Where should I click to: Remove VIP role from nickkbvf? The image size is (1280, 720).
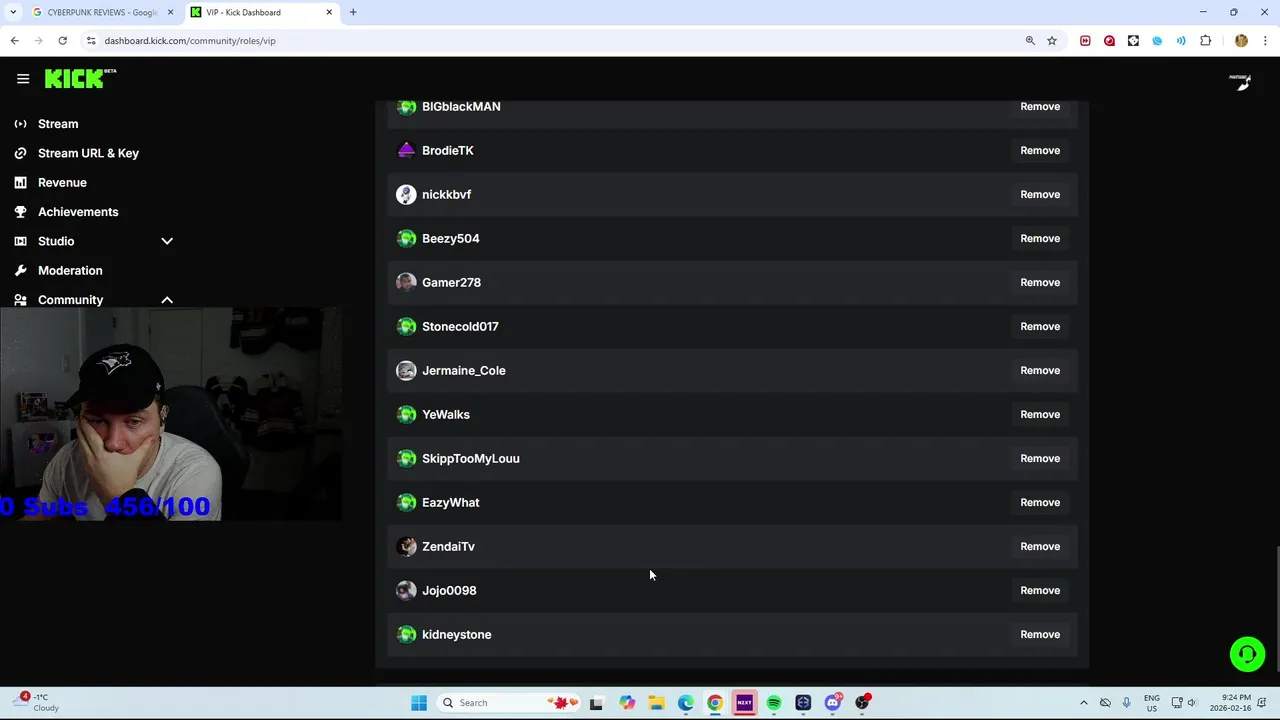click(x=1040, y=195)
